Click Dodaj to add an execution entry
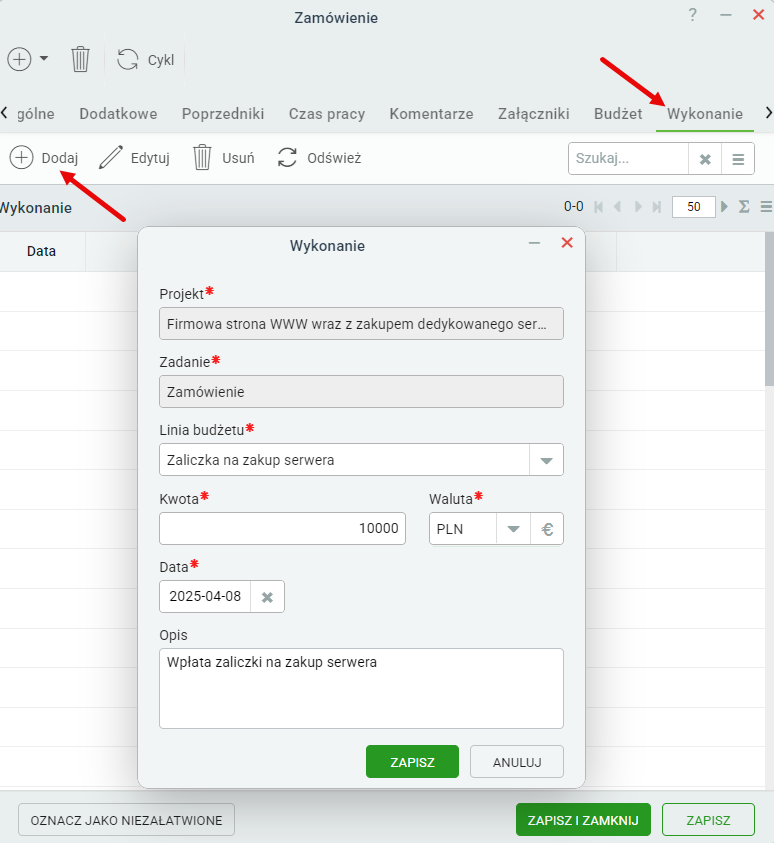Viewport: 774px width, 843px height. click(44, 158)
